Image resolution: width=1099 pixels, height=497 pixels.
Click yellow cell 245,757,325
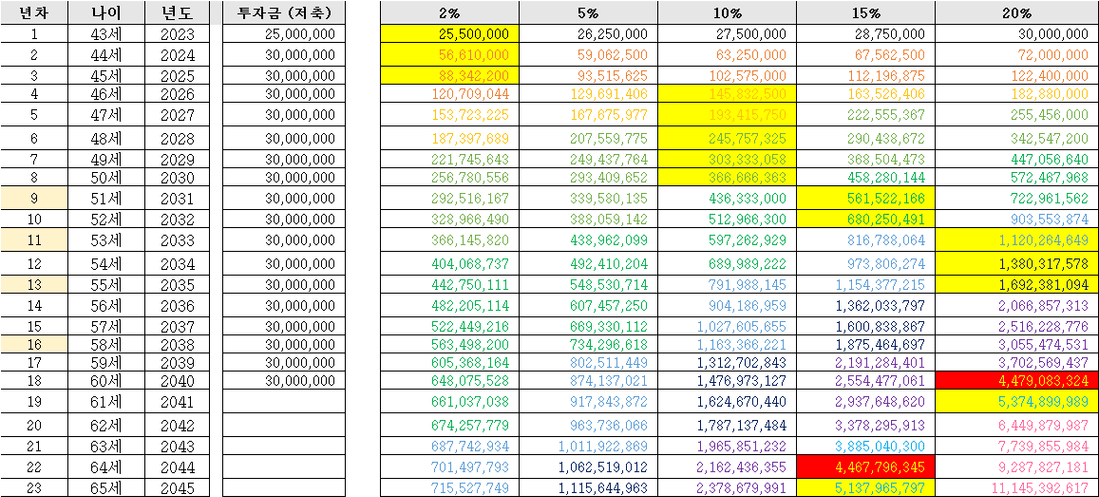[x=728, y=139]
